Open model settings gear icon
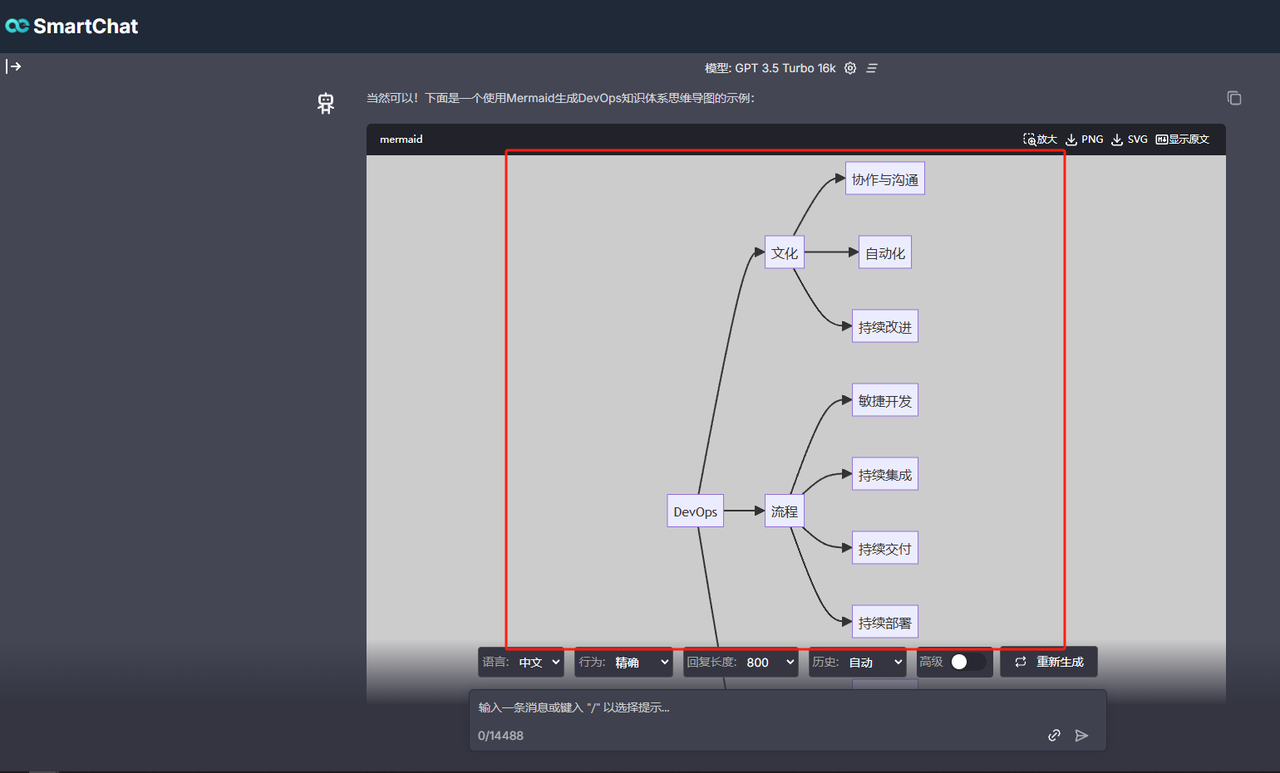The width and height of the screenshot is (1280, 773). click(850, 68)
